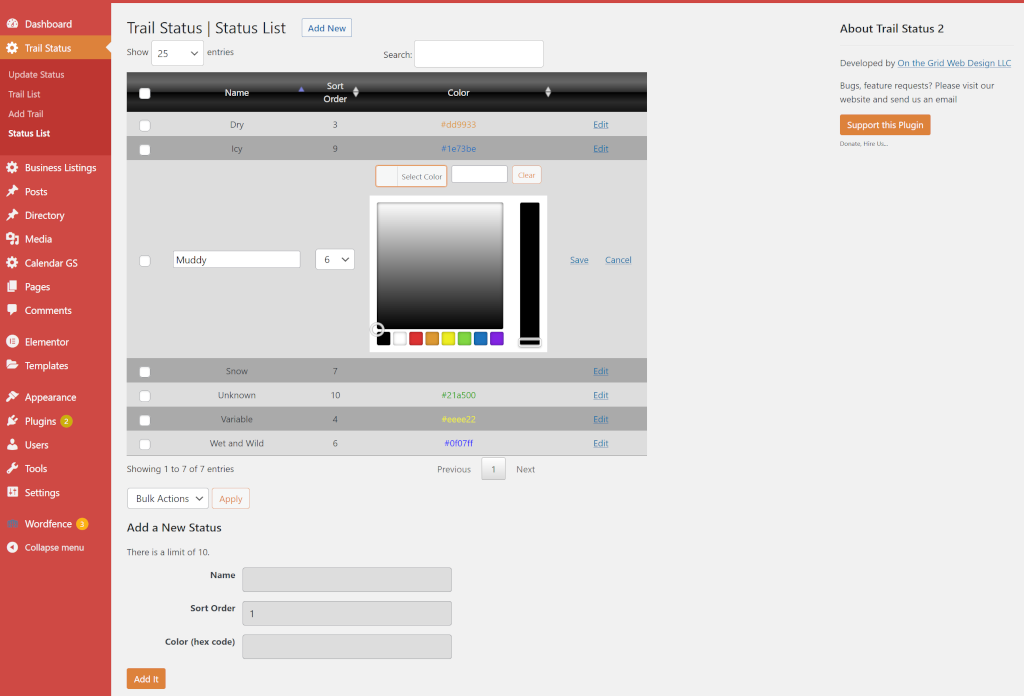Click pagination page 1 button

(x=493, y=469)
